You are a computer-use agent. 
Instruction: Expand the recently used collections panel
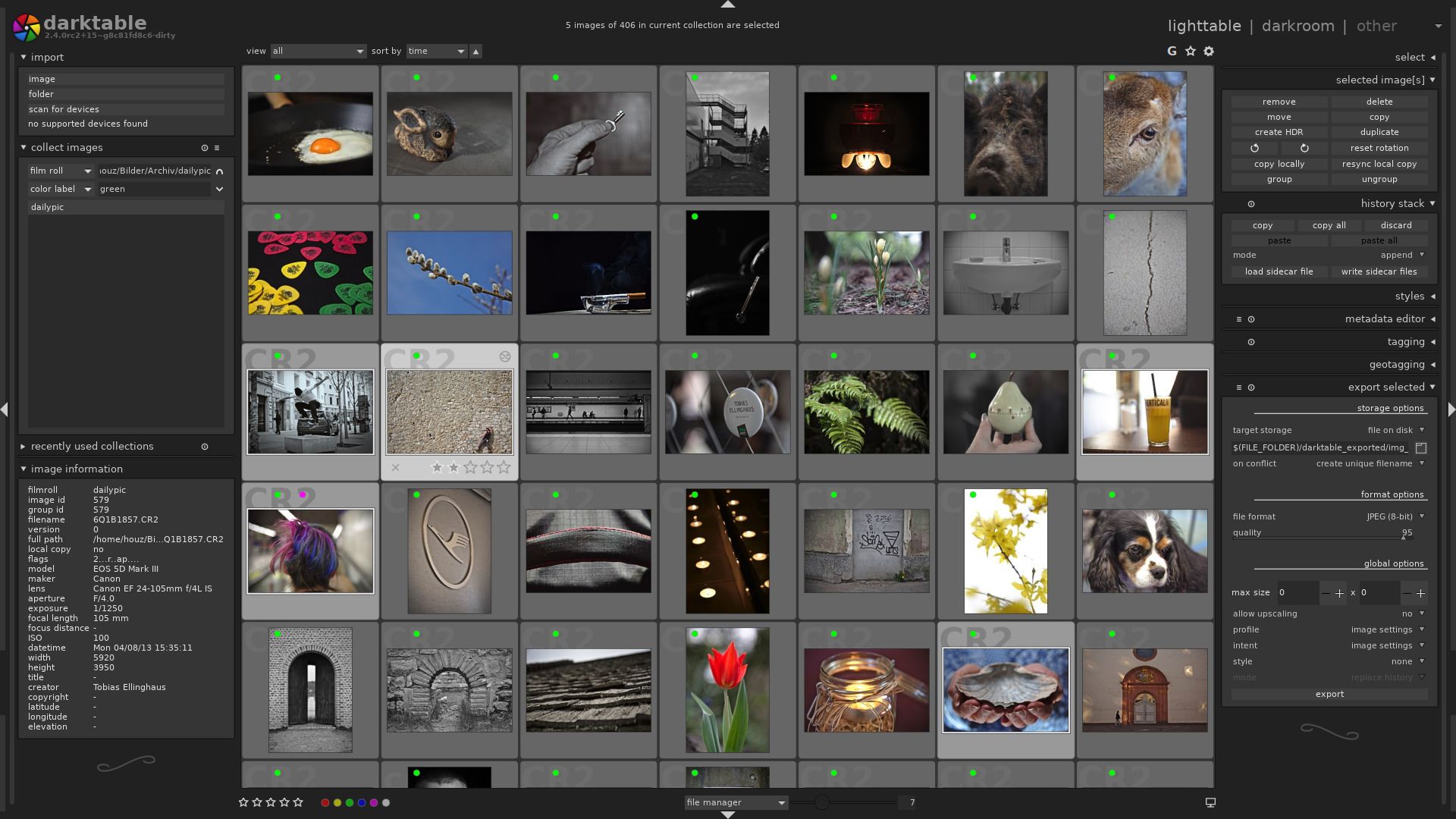22,446
